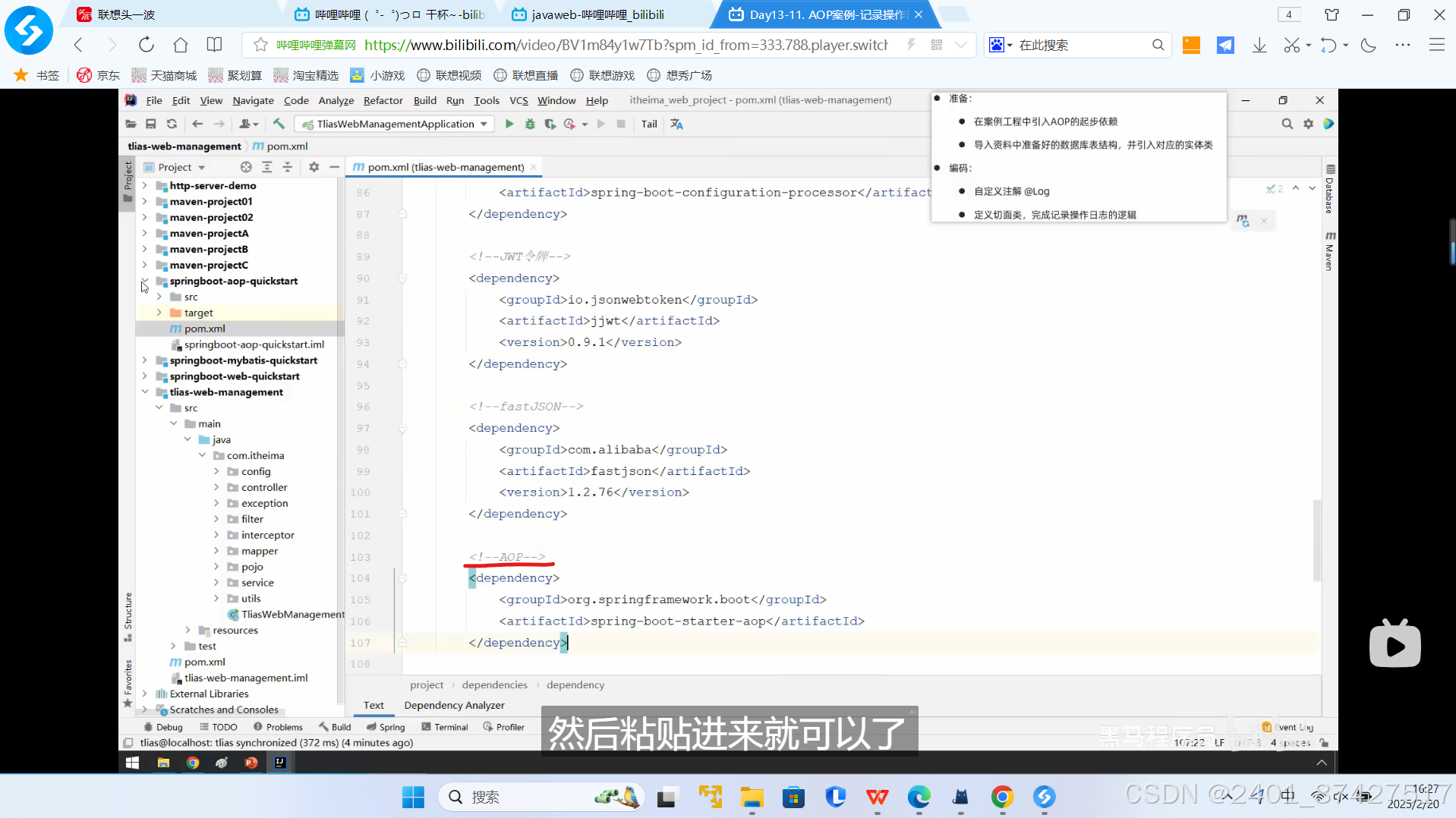Click Expand All icon in Project panel

(267, 167)
